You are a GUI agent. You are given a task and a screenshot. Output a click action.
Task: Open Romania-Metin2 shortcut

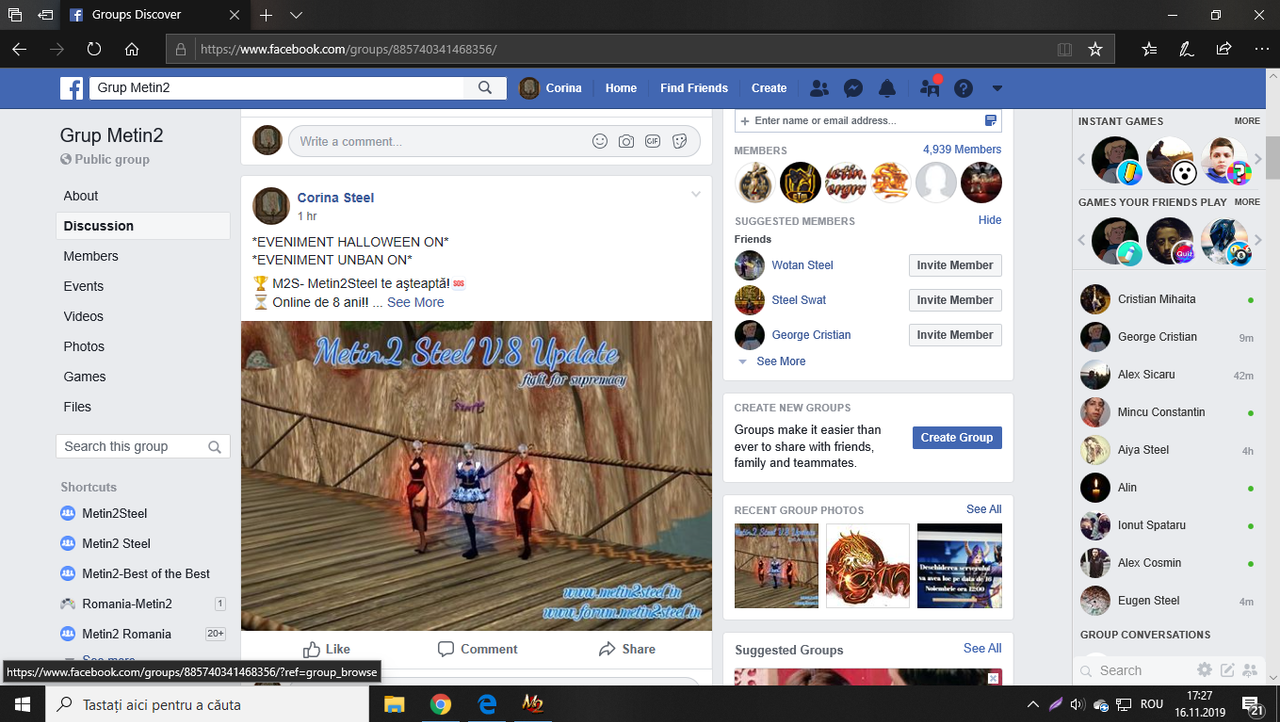click(127, 604)
